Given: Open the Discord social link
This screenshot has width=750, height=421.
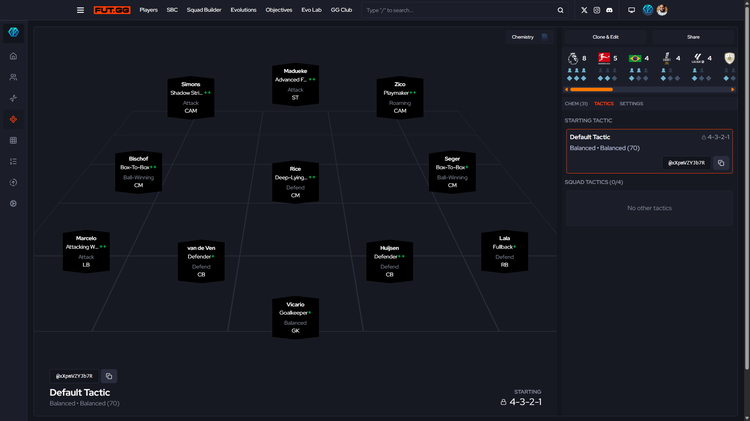Looking at the screenshot, I should pos(610,10).
